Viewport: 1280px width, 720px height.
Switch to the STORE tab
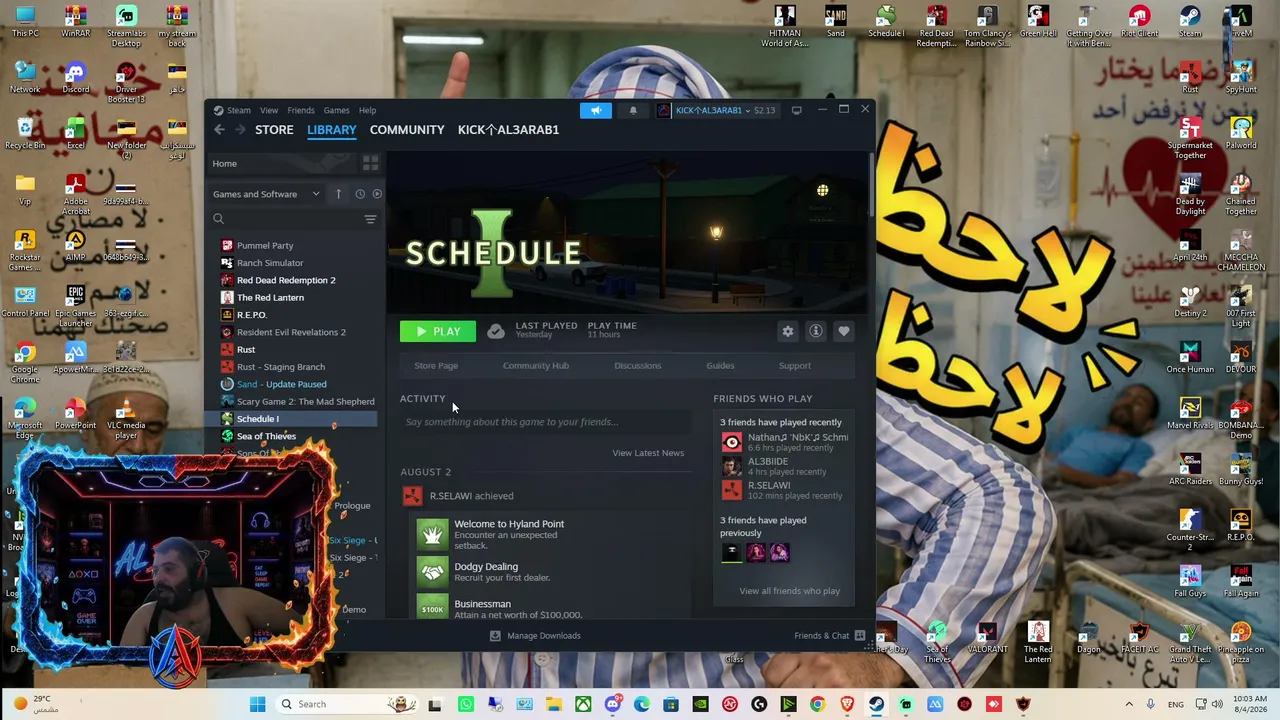click(x=274, y=130)
